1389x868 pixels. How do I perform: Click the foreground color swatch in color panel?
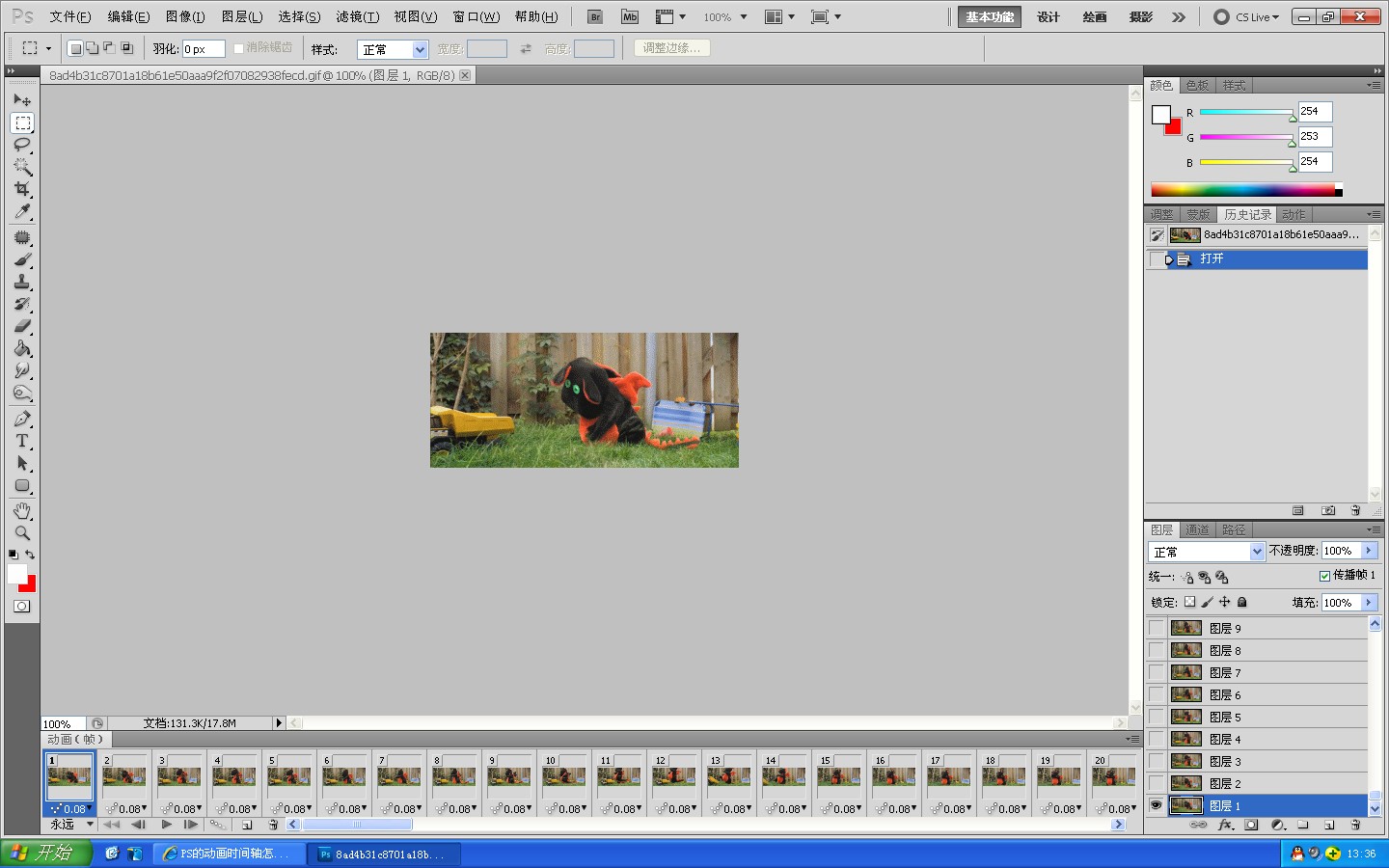coord(1161,115)
